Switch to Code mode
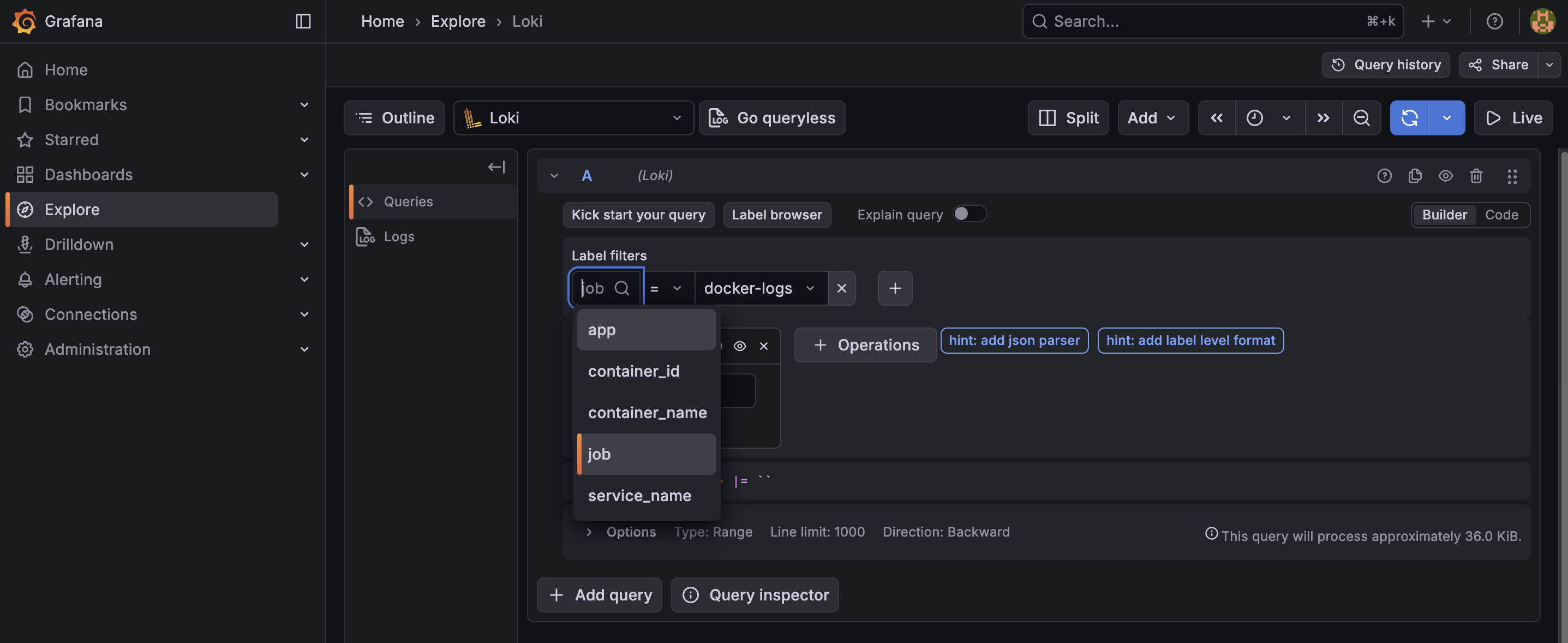 point(1501,215)
